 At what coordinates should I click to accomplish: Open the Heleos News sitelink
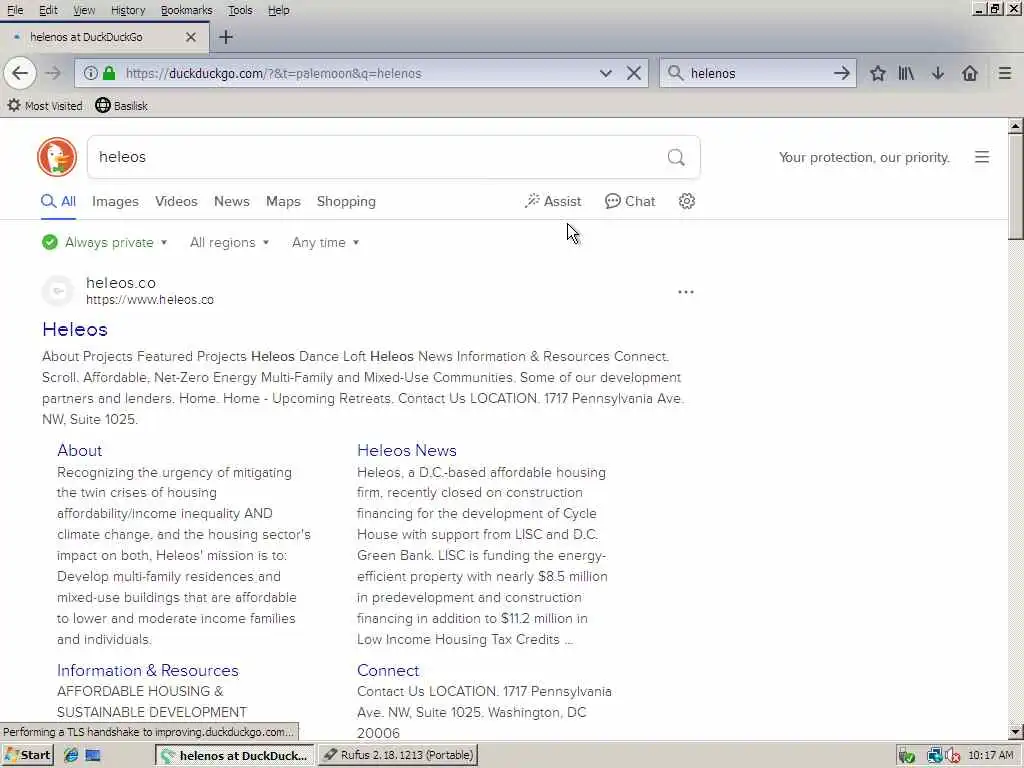click(406, 451)
